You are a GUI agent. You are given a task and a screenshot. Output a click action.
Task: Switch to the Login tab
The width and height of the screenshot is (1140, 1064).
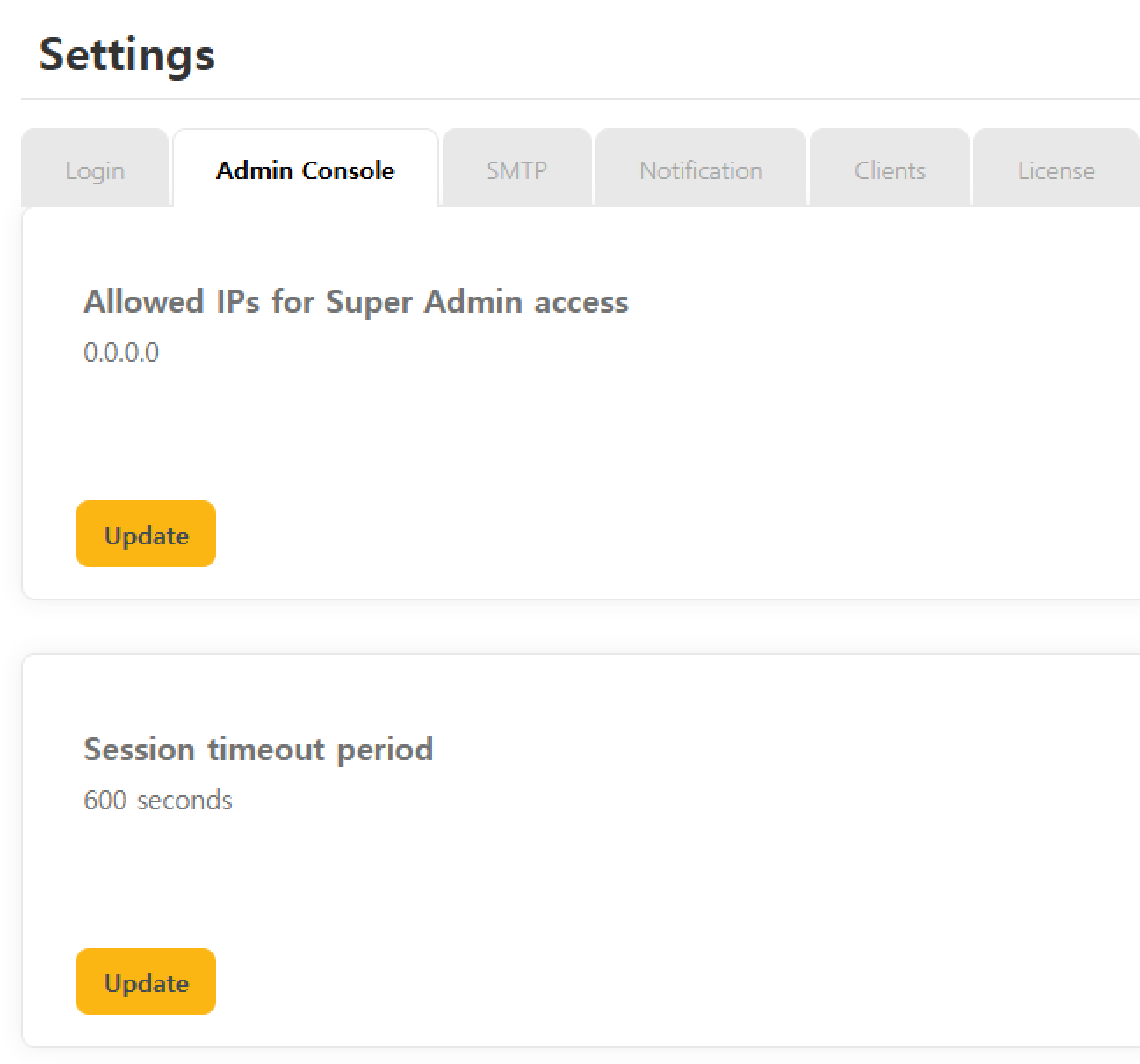click(x=95, y=169)
